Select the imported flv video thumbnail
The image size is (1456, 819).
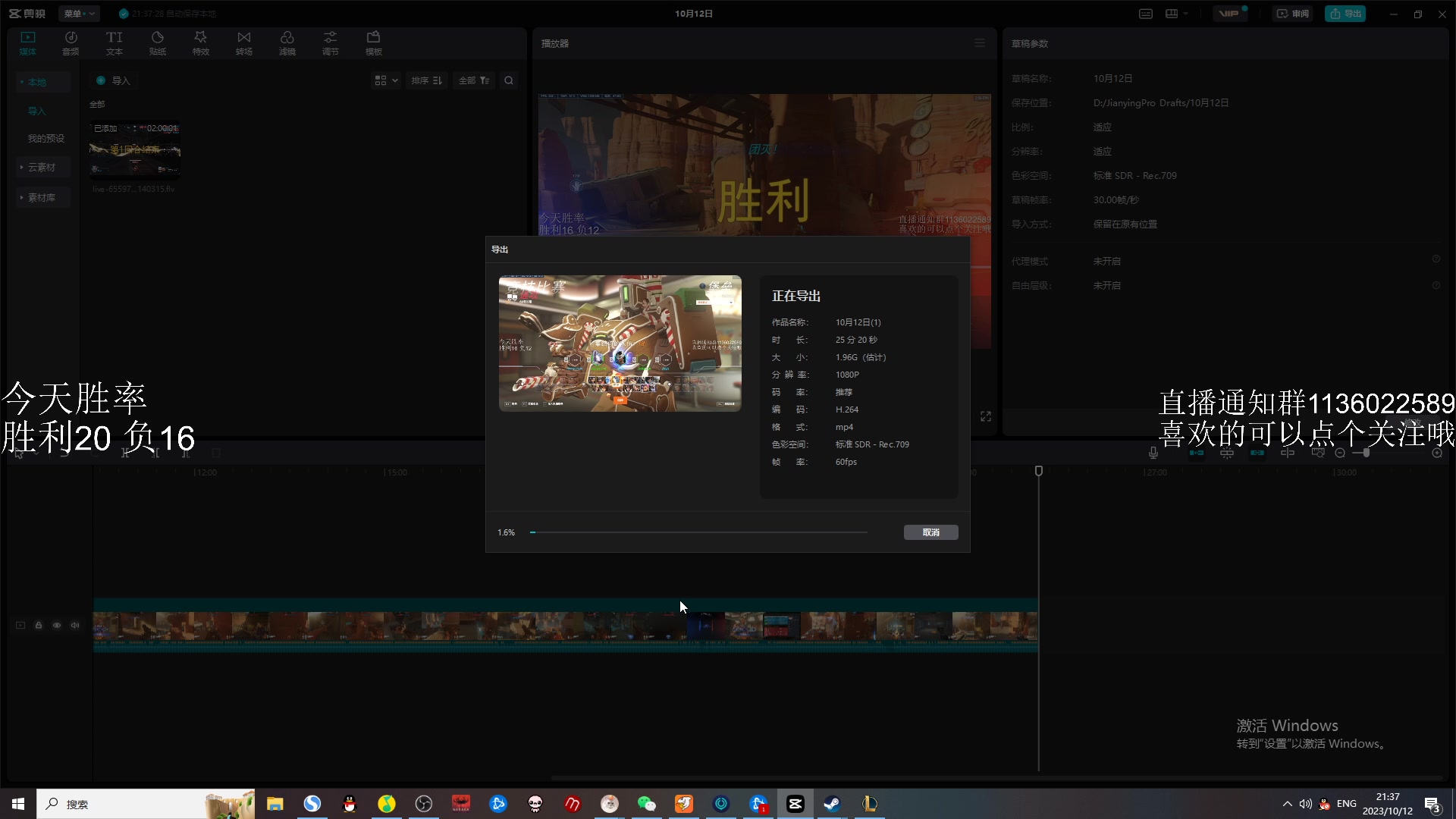pyautogui.click(x=135, y=151)
